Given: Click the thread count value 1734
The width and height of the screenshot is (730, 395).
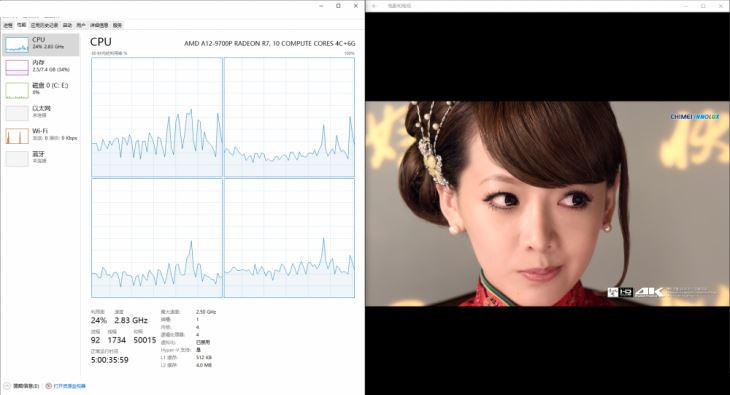Looking at the screenshot, I should coord(116,340).
